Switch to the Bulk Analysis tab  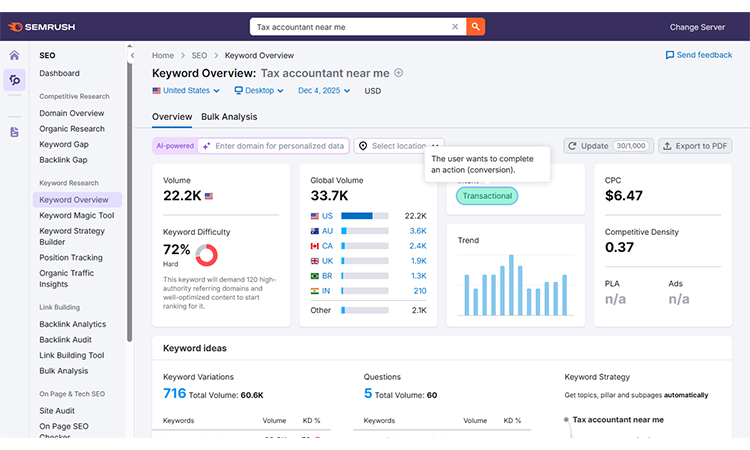[x=229, y=117]
